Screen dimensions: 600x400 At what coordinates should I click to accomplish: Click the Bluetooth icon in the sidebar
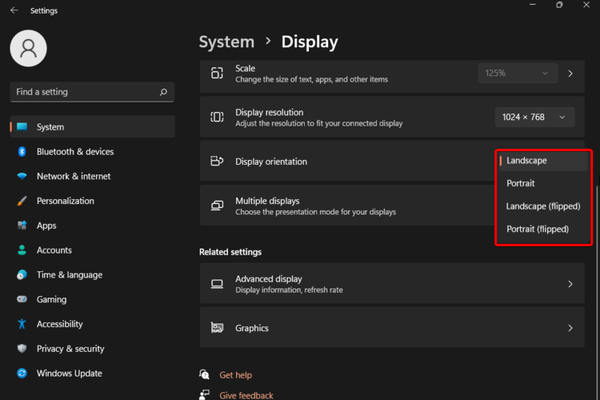coord(22,152)
